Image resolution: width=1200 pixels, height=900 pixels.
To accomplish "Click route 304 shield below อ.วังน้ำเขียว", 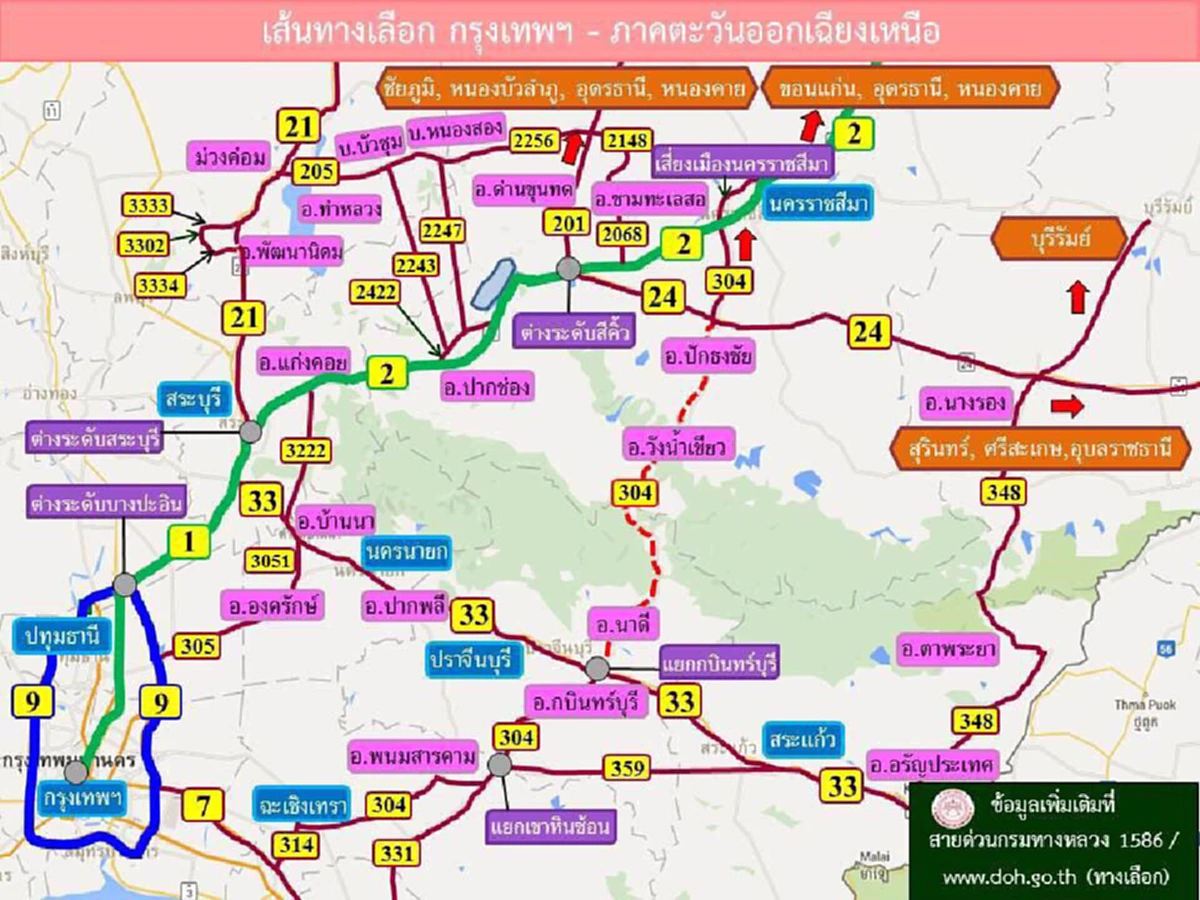I will click(634, 492).
